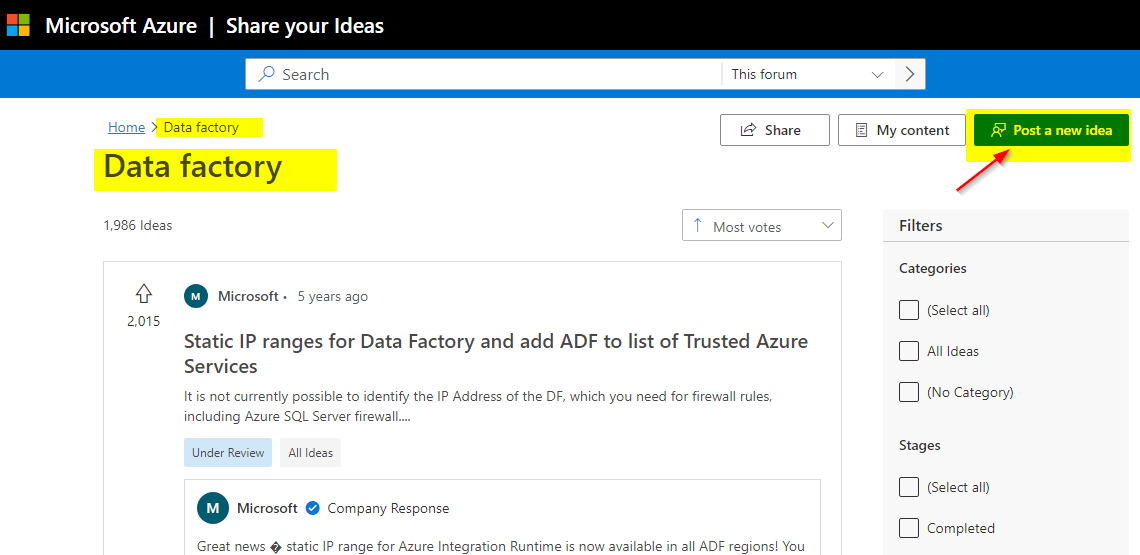Tick the Completed stage checkbox
1140x555 pixels.
point(909,528)
